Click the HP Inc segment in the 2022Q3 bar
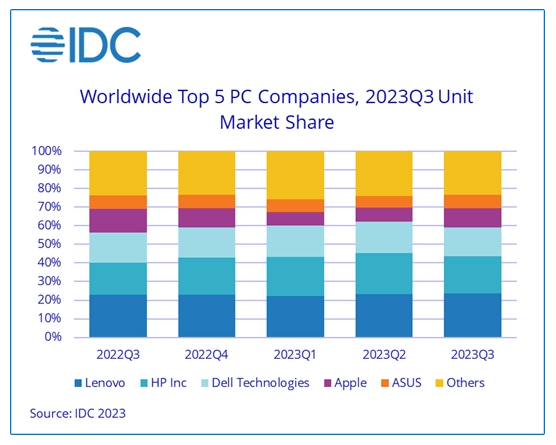This screenshot has width=556, height=445. point(118,278)
